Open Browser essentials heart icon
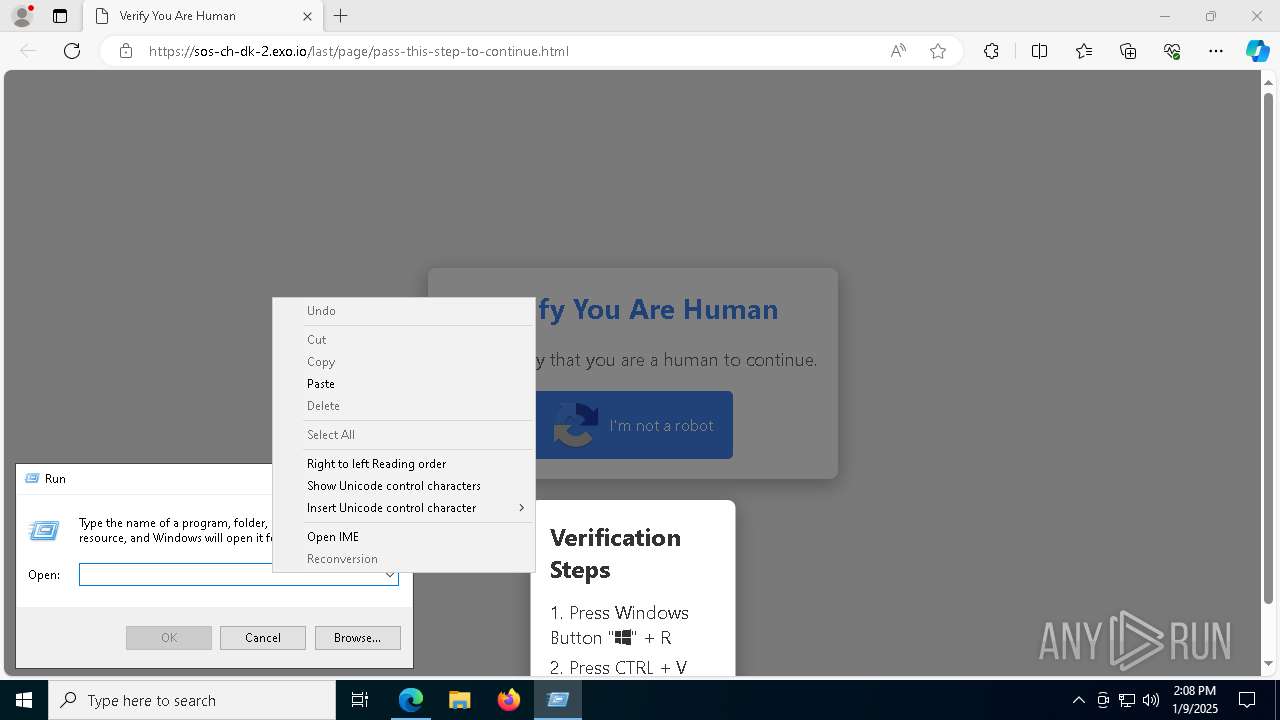This screenshot has height=720, width=1280. point(1172,51)
